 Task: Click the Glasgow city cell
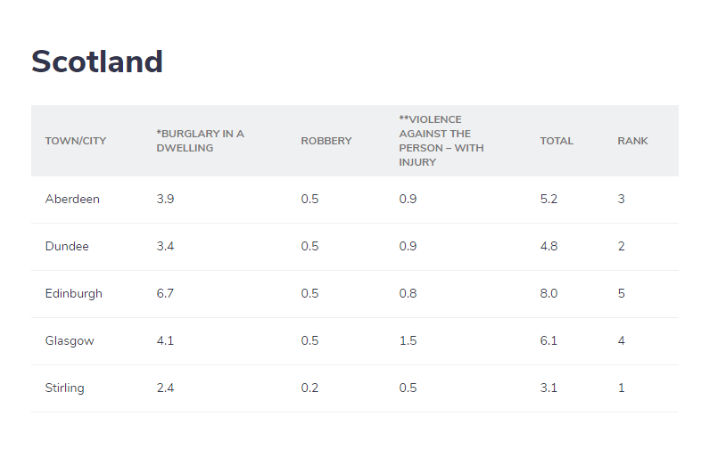[x=70, y=341]
